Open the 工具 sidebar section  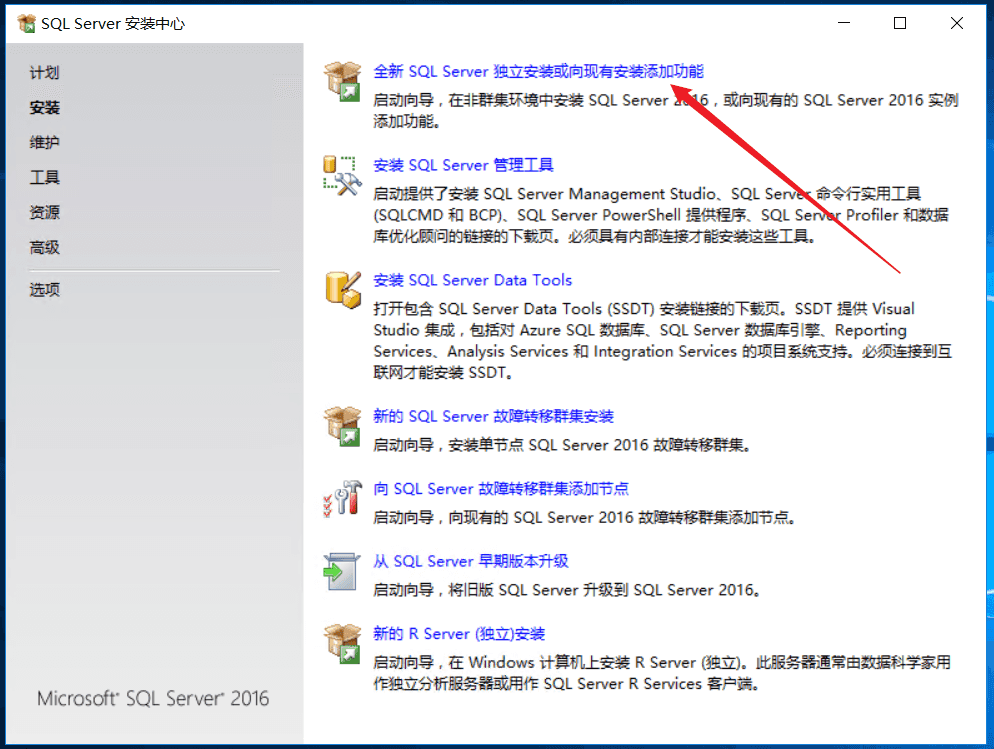(x=44, y=177)
